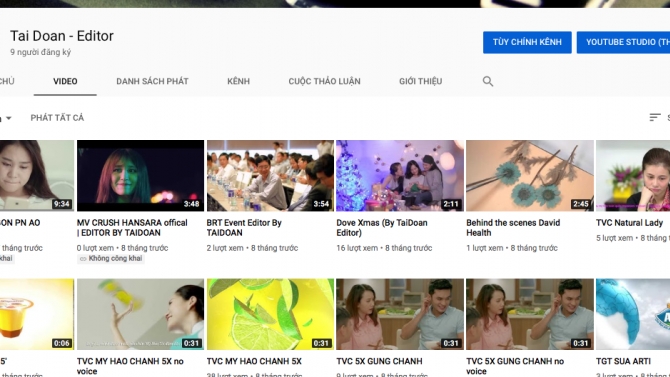
Task: Click 2 lượt xem text under BRT Event
Action: pos(225,248)
